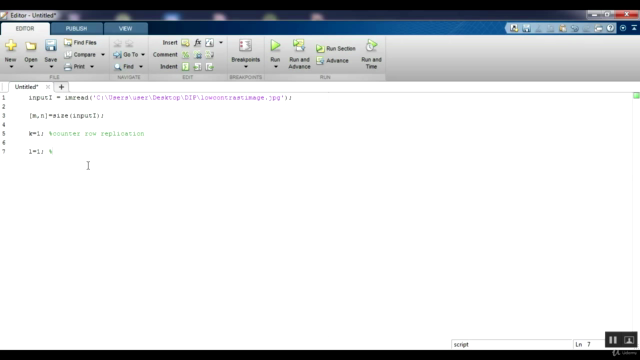
Task: Click the Compare button
Action: tap(80, 54)
